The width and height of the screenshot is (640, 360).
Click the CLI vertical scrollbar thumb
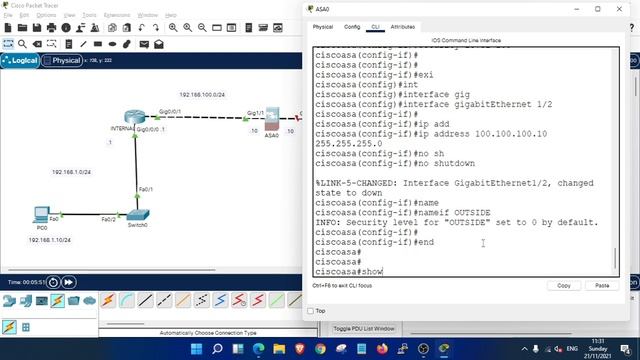coord(615,258)
